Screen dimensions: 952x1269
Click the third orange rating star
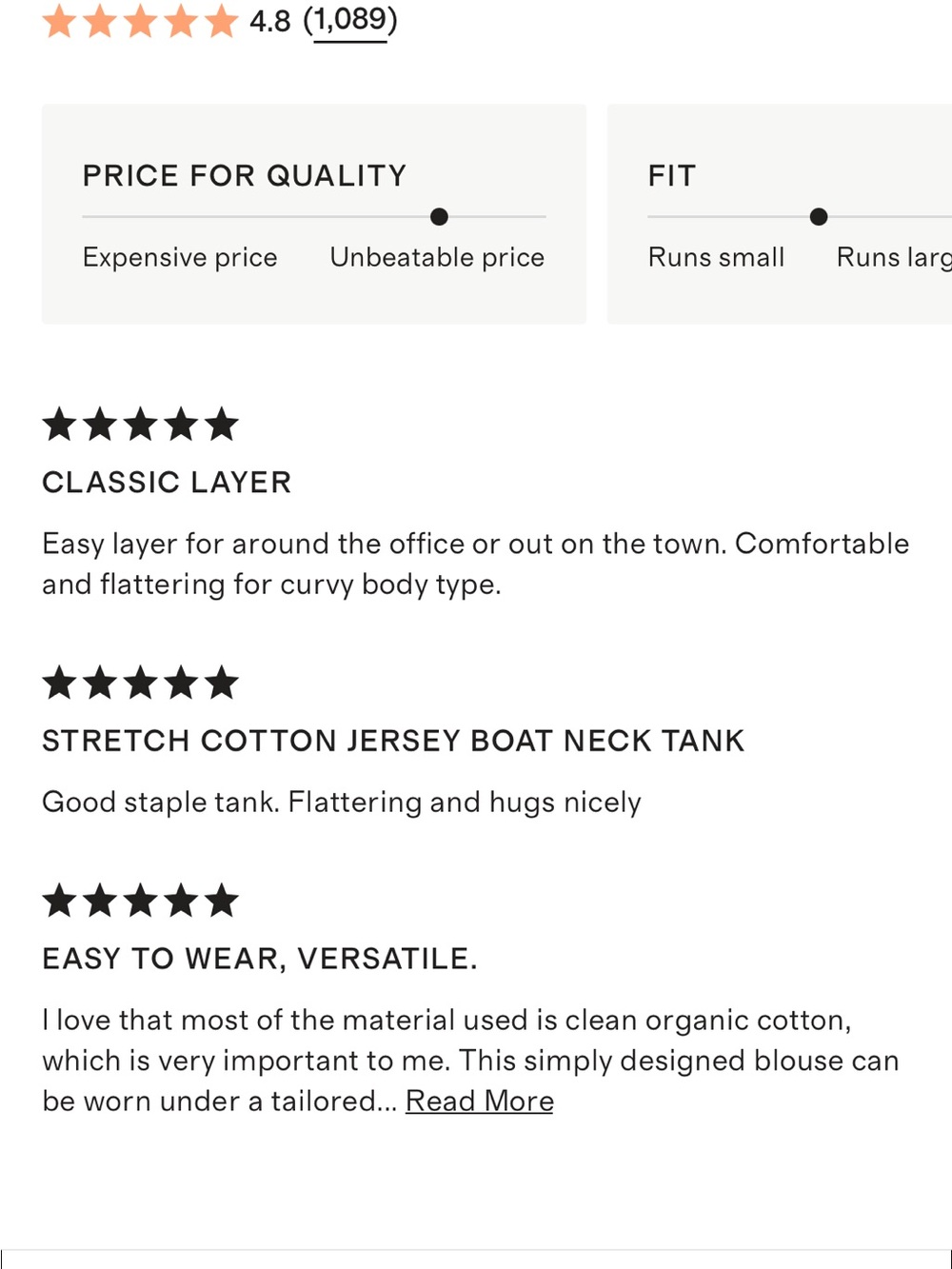tap(141, 20)
